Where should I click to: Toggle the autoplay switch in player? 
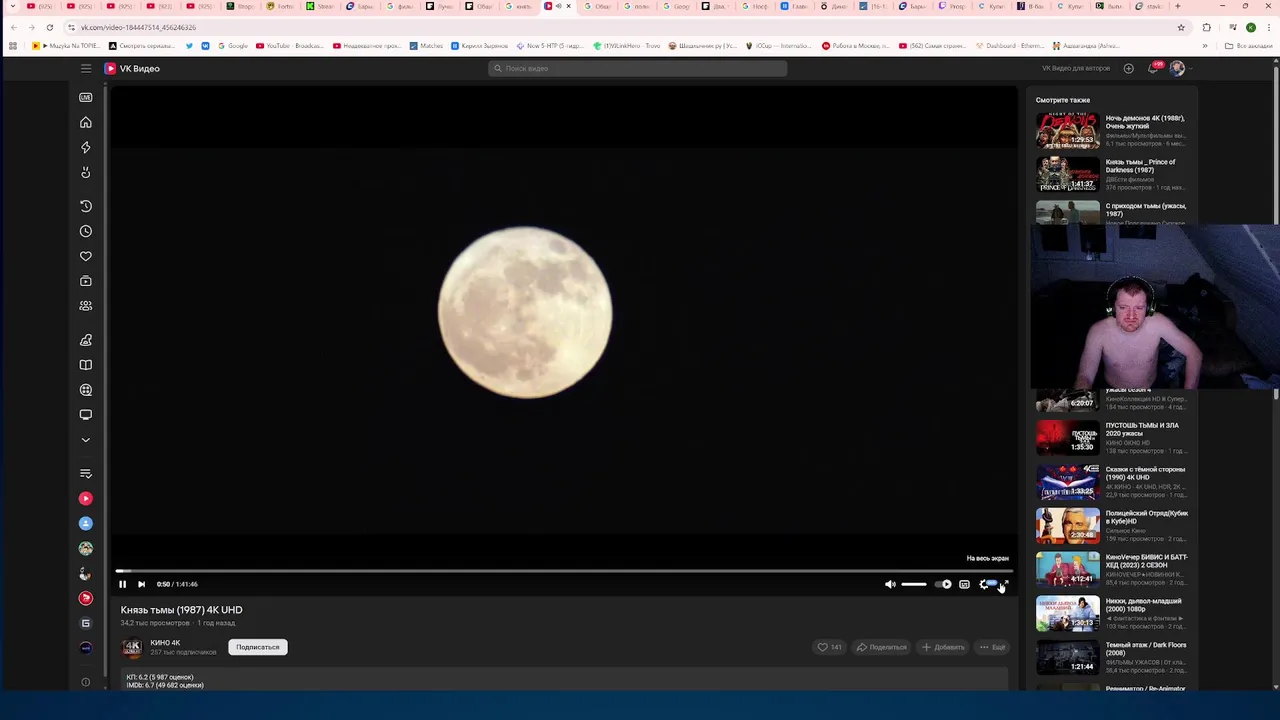point(943,584)
